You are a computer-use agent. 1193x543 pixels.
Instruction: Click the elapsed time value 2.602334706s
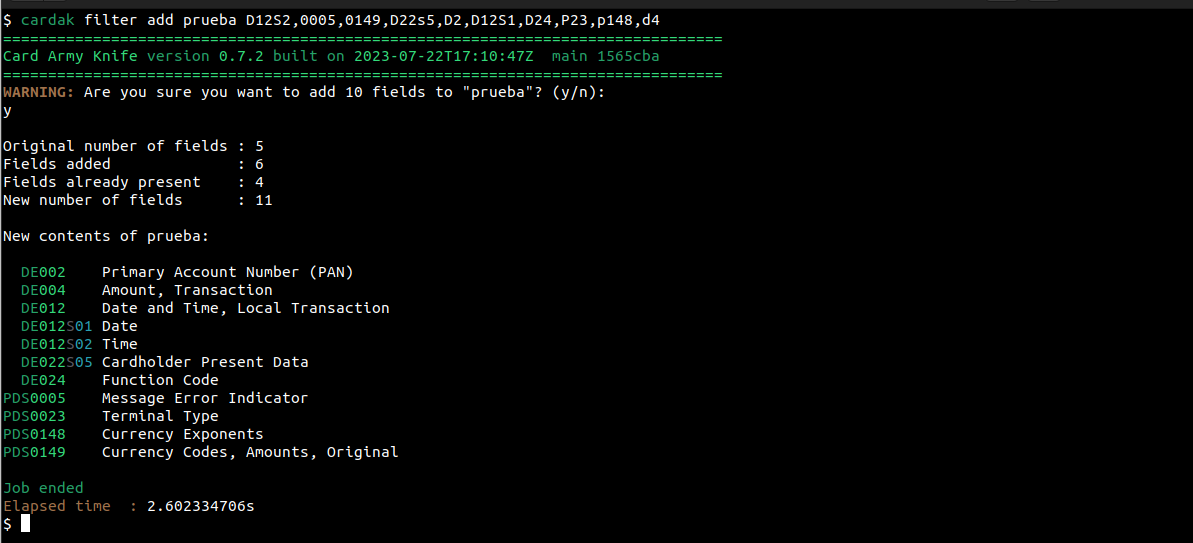coord(200,506)
